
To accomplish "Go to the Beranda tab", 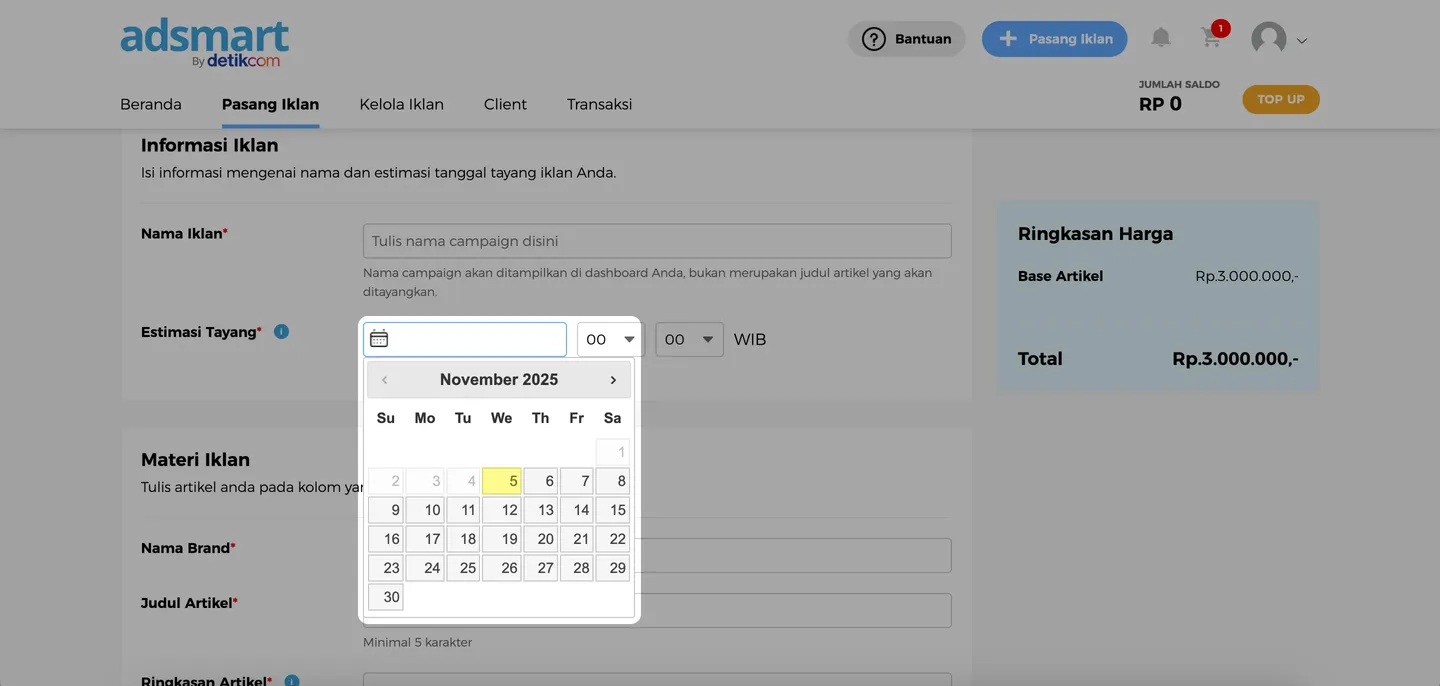I will tap(151, 104).
